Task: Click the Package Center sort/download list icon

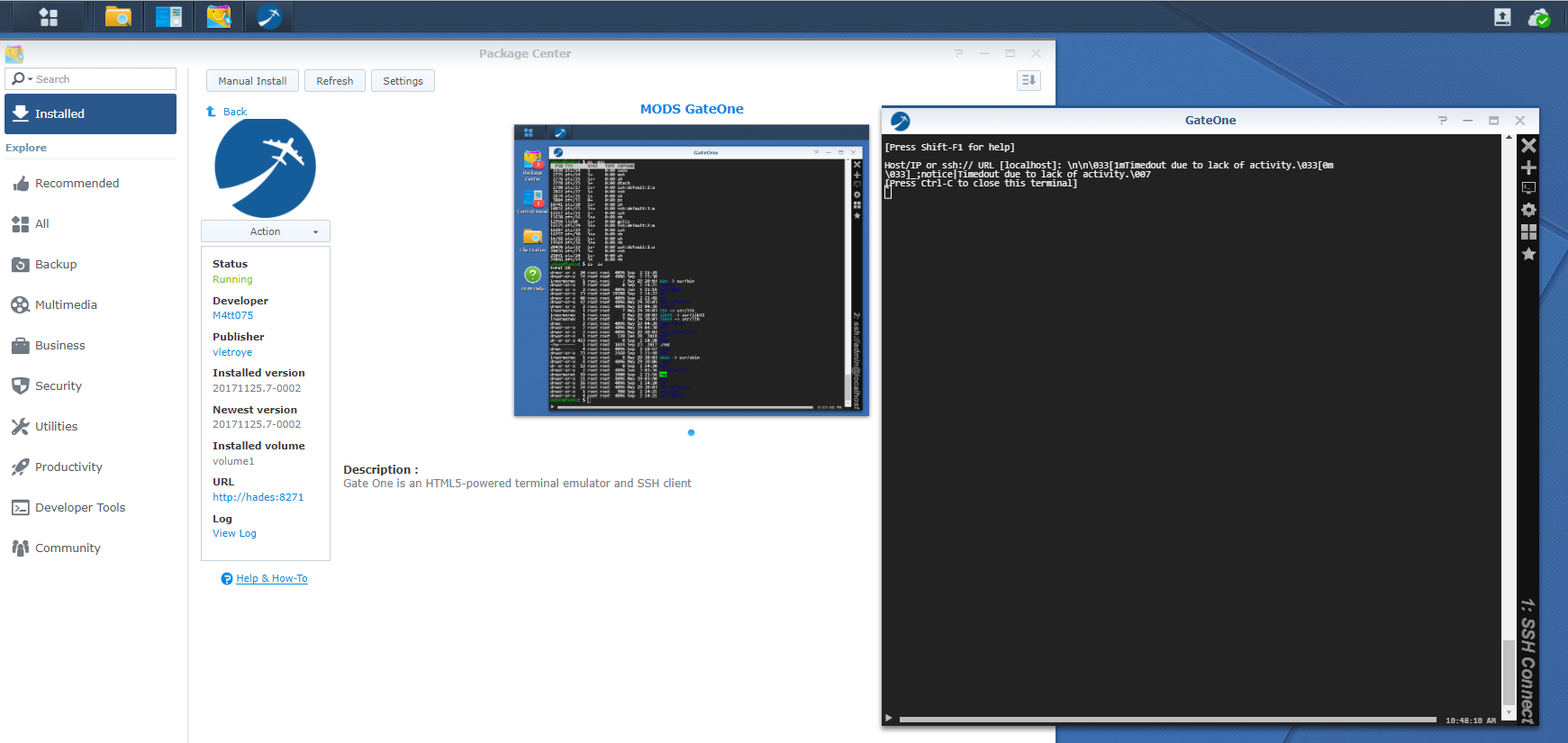Action: tap(1029, 80)
